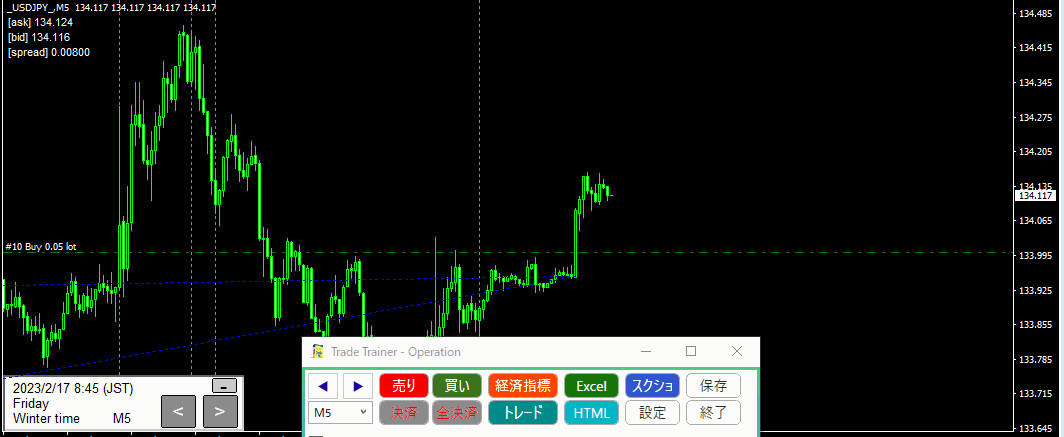Click the 決済 settle button
The height and width of the screenshot is (437, 1064).
click(x=404, y=412)
